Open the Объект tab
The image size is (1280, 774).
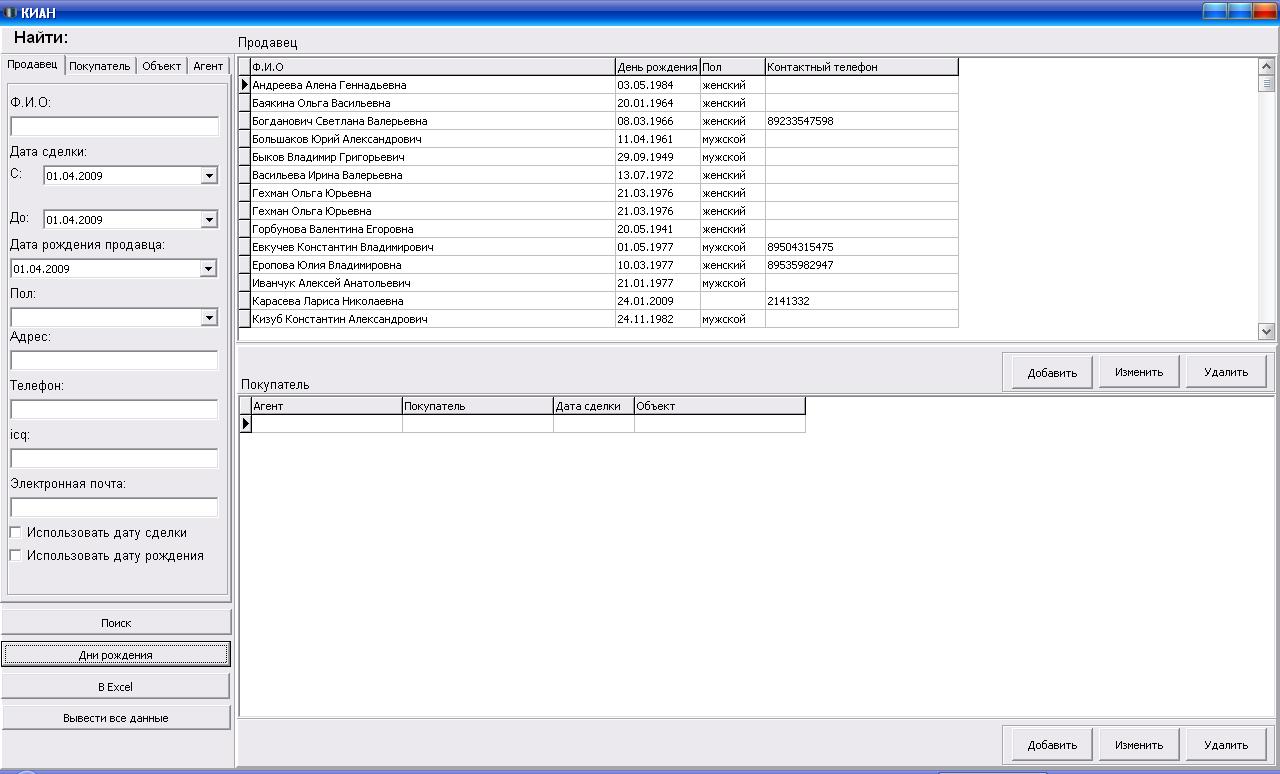pyautogui.click(x=161, y=66)
